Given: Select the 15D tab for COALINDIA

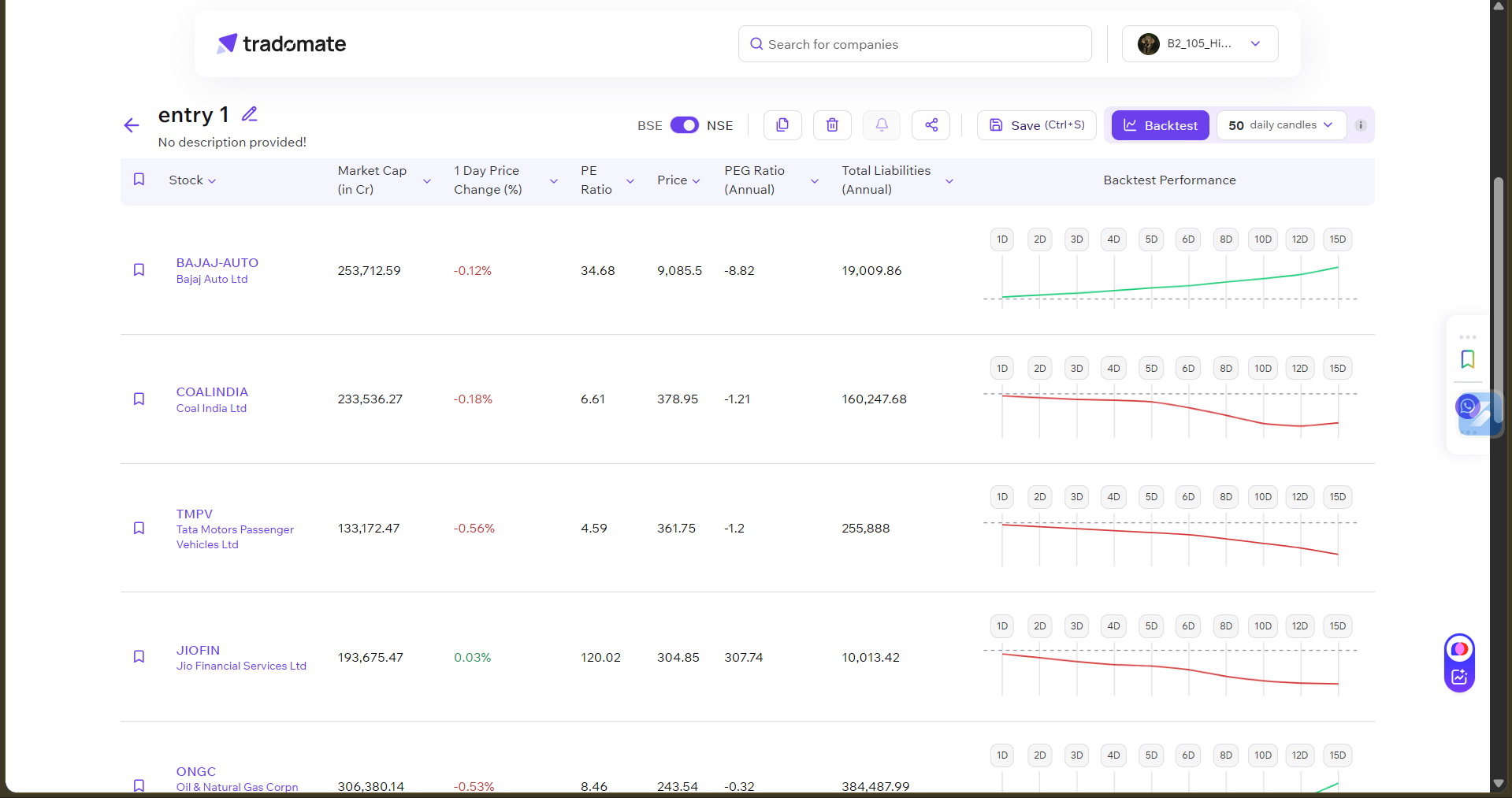Looking at the screenshot, I should click(1338, 369).
